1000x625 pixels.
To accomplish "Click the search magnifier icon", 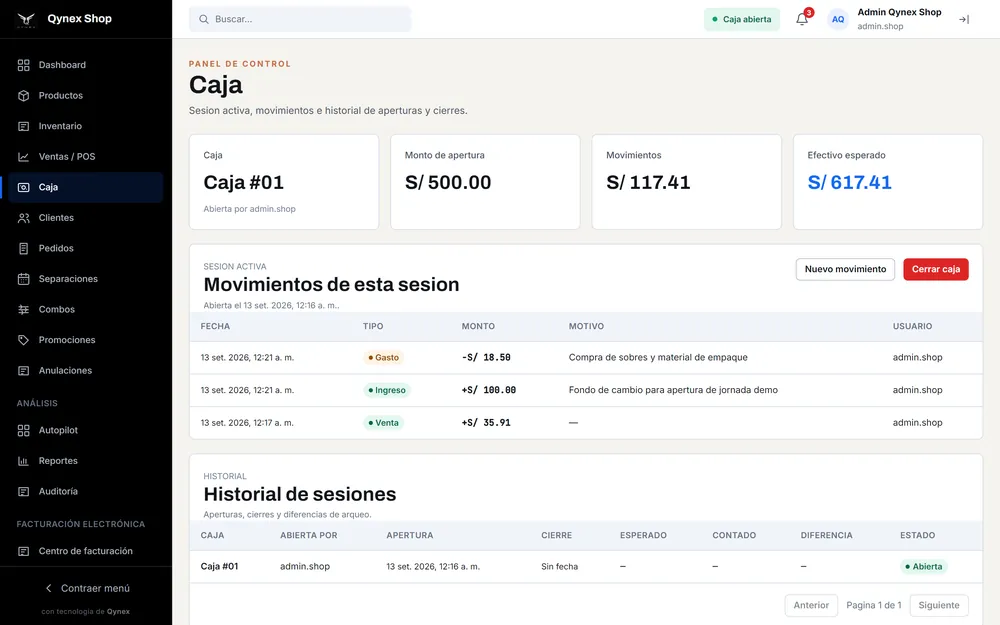I will click(204, 19).
